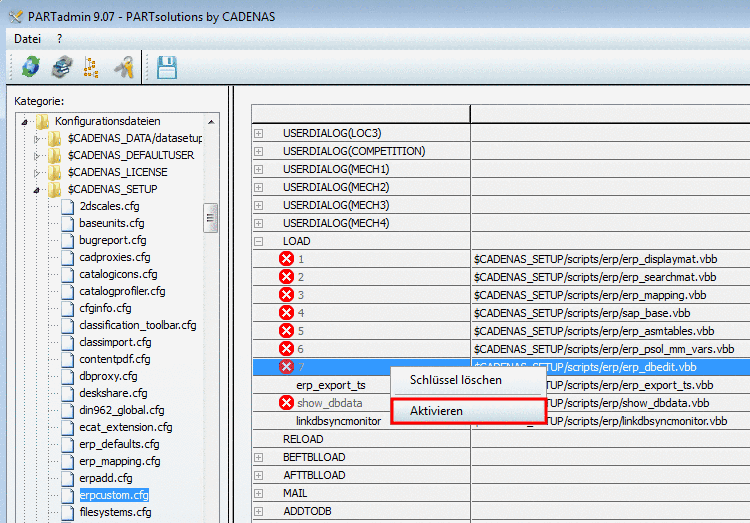Image resolution: width=750 pixels, height=523 pixels.
Task: Select deskshare.cfg in the tree
Action: tap(113, 393)
